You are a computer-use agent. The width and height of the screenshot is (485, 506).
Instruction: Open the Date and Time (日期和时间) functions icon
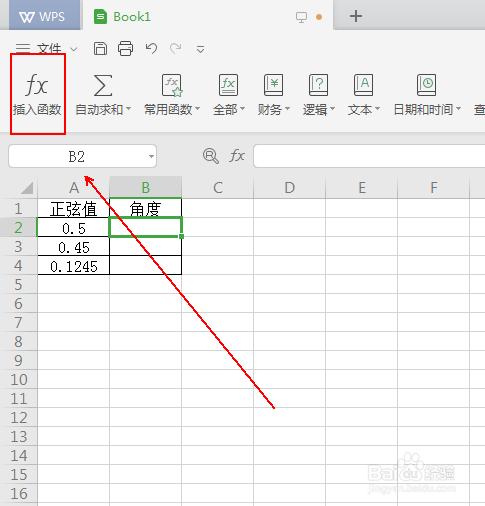pyautogui.click(x=426, y=85)
